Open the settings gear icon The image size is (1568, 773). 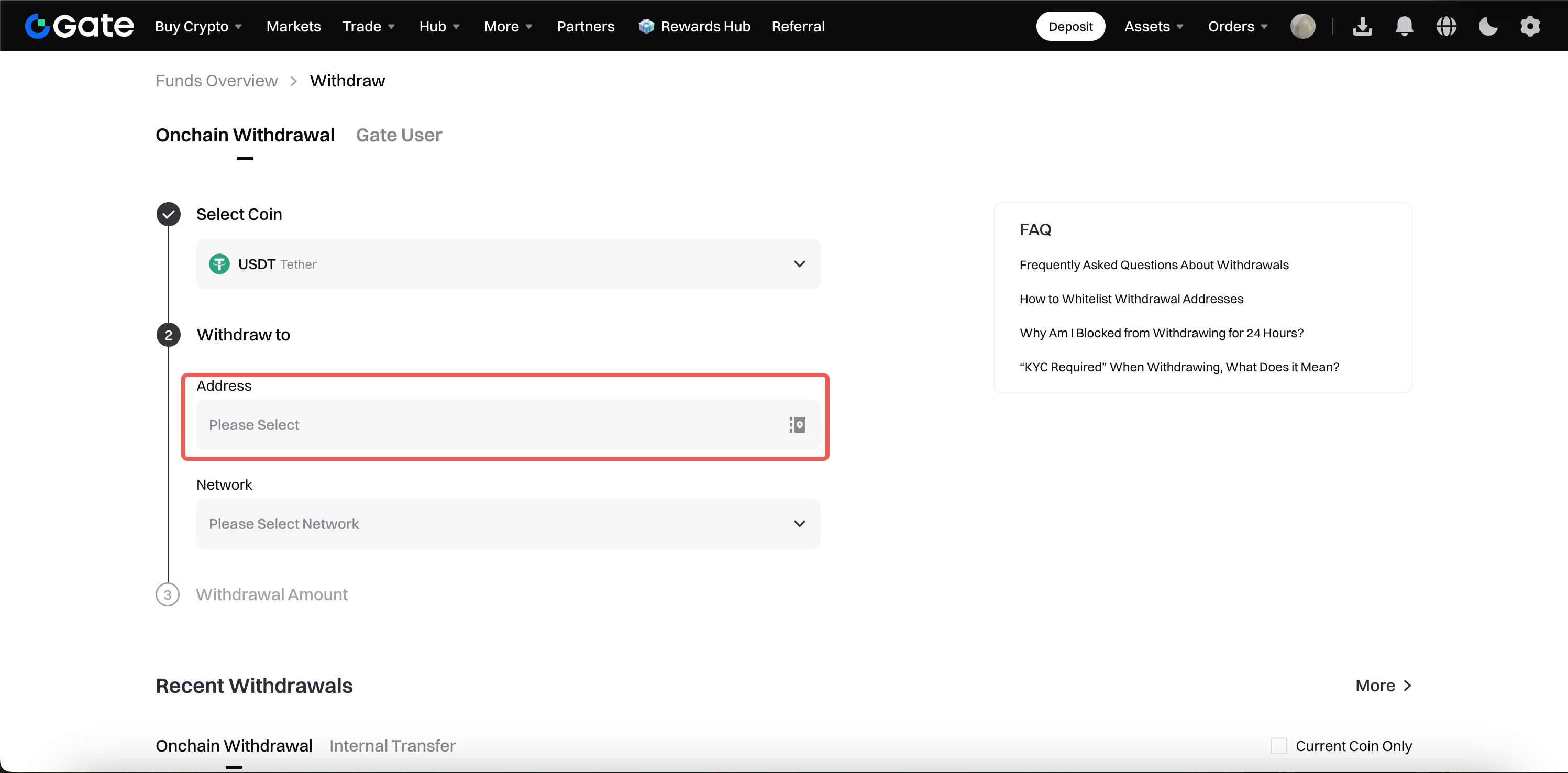(1530, 26)
